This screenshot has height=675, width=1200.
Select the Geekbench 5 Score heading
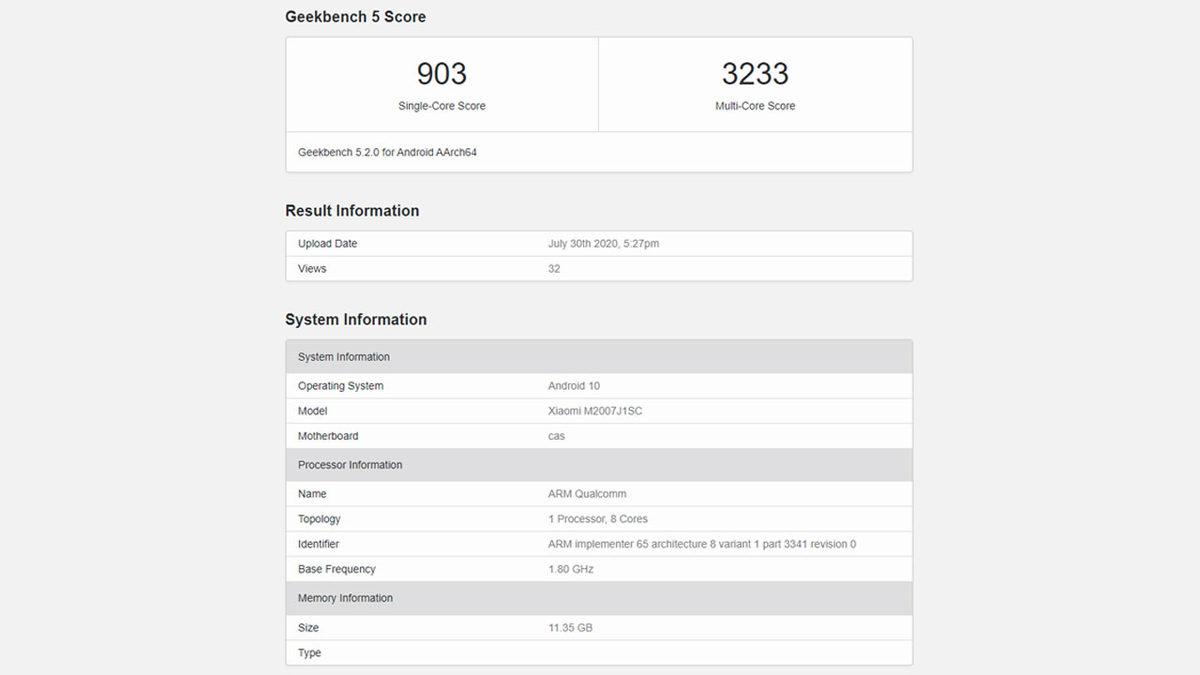pyautogui.click(x=355, y=16)
